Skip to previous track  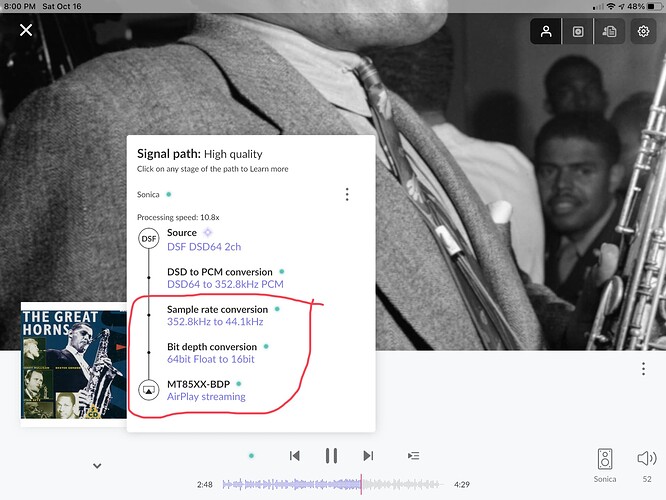pos(295,456)
